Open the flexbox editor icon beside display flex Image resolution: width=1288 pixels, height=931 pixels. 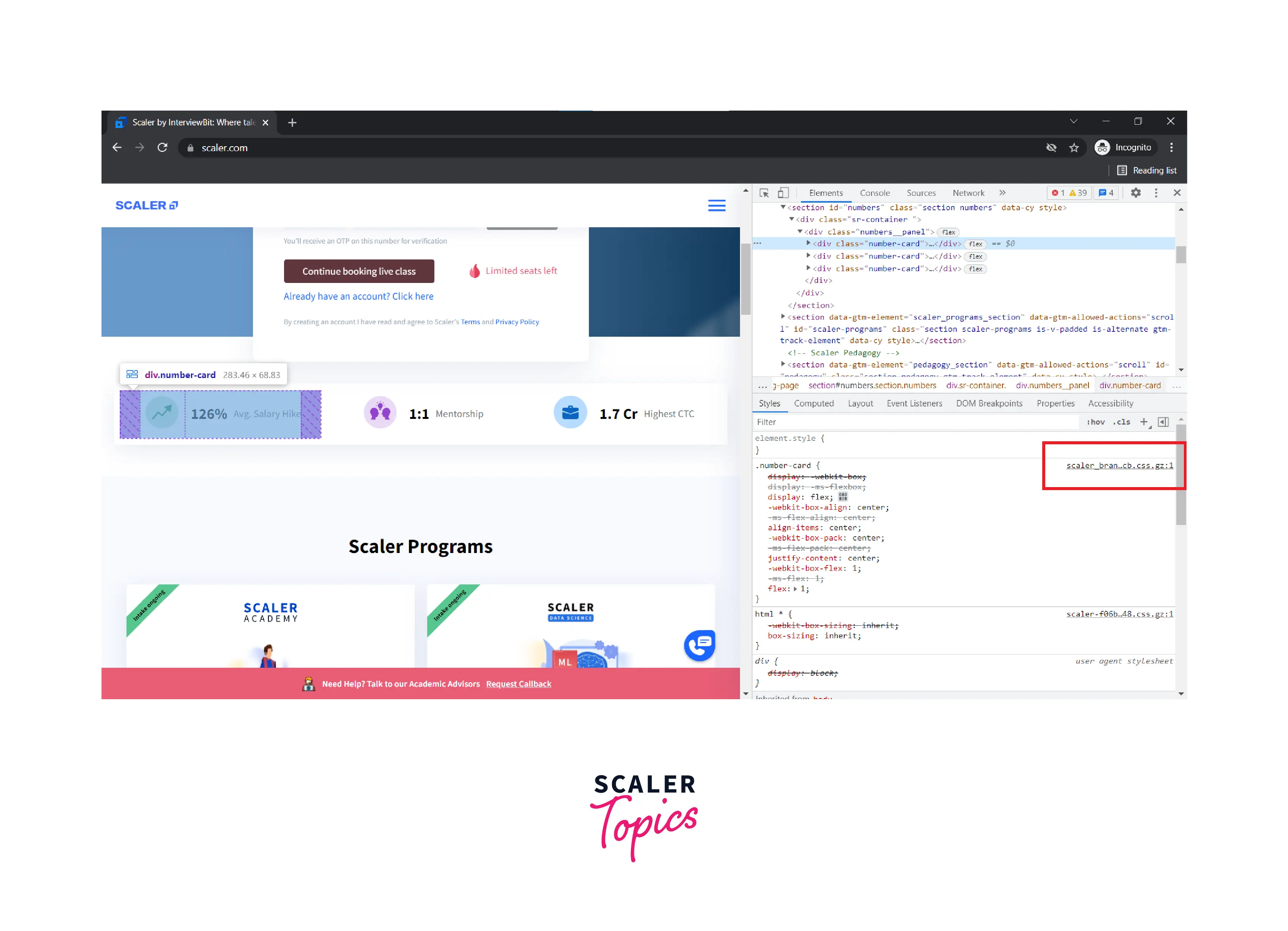843,497
